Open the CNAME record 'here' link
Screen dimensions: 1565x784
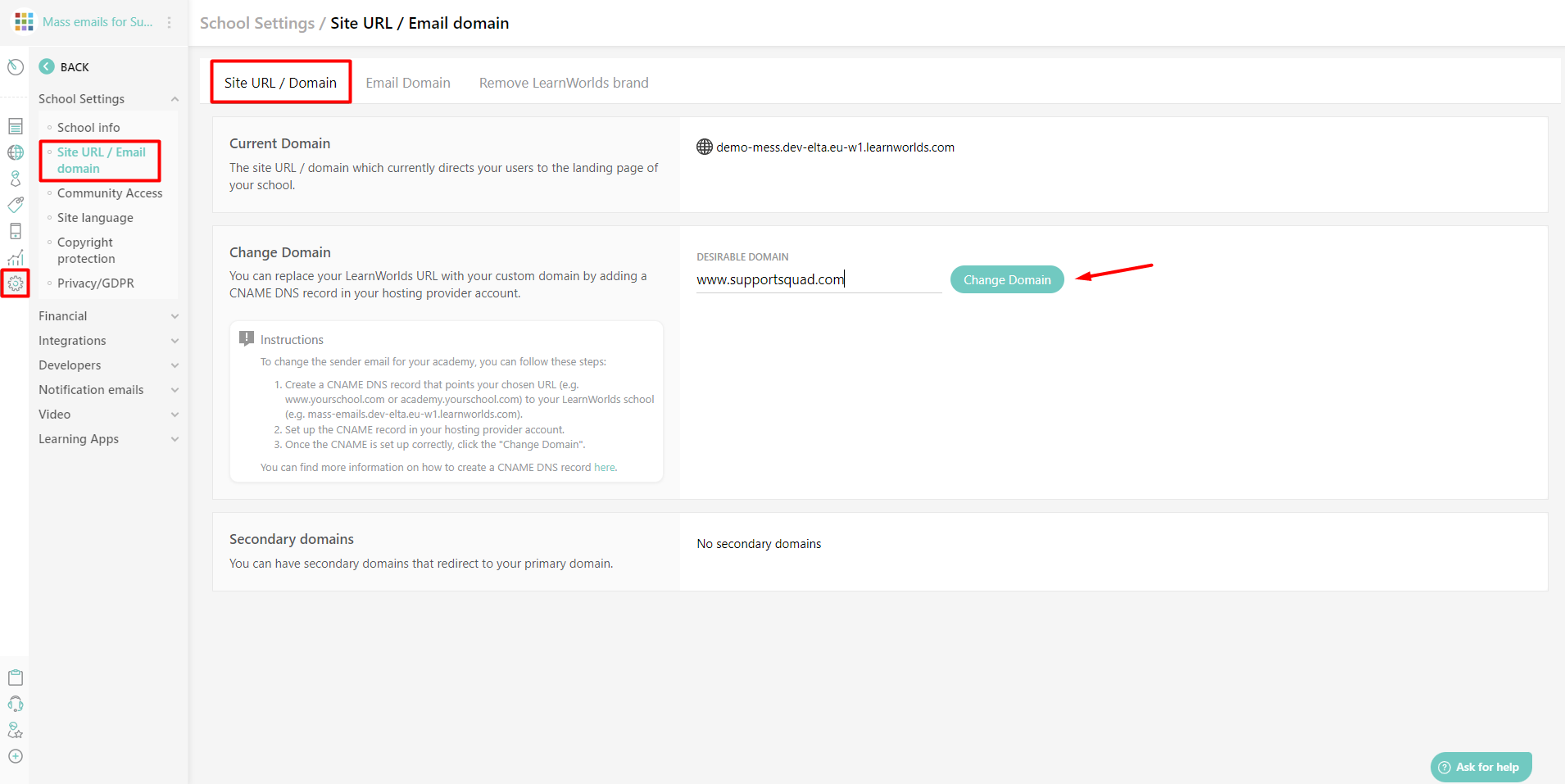click(605, 467)
